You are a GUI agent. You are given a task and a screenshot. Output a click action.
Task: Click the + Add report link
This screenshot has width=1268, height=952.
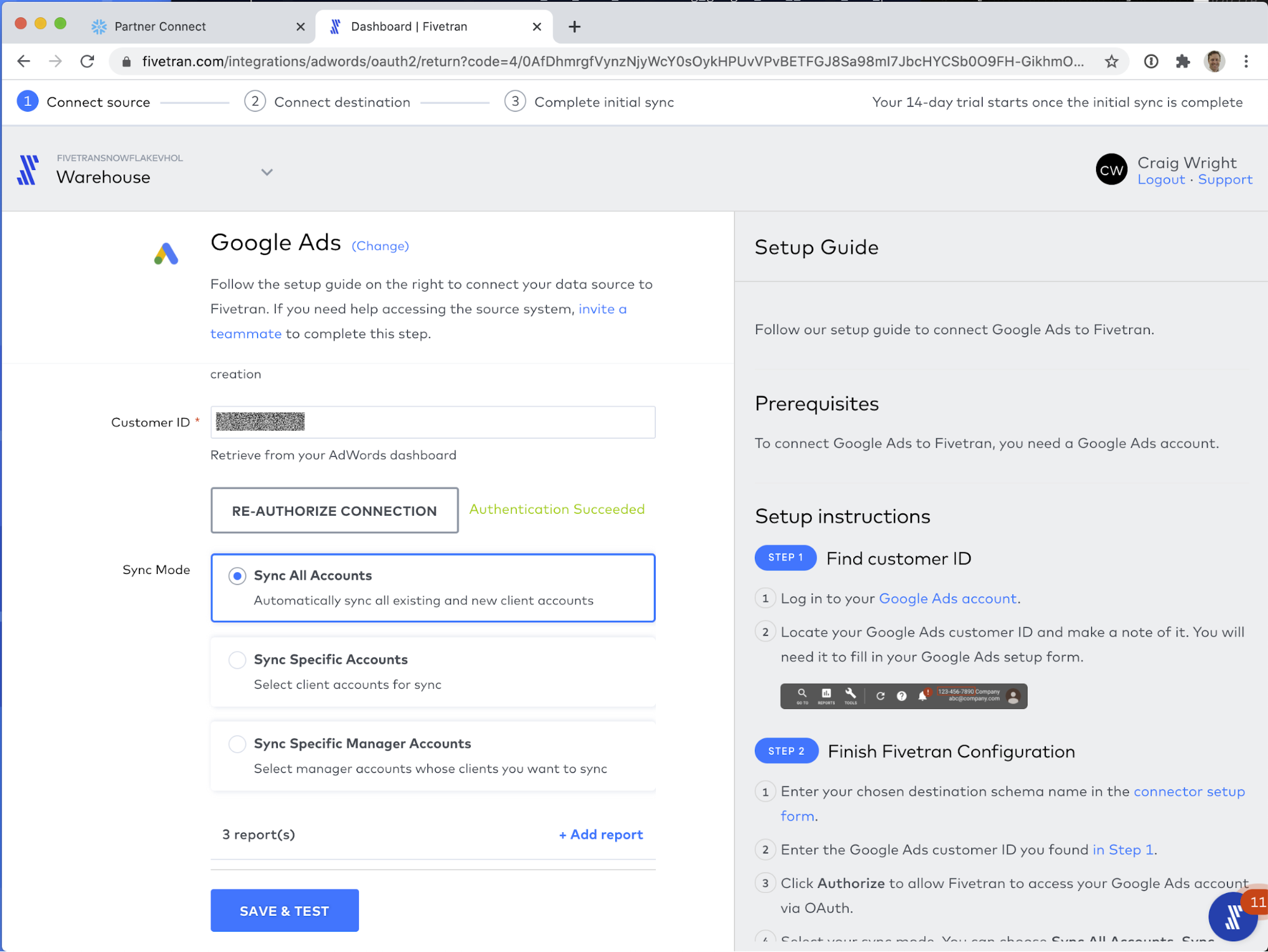pos(601,835)
